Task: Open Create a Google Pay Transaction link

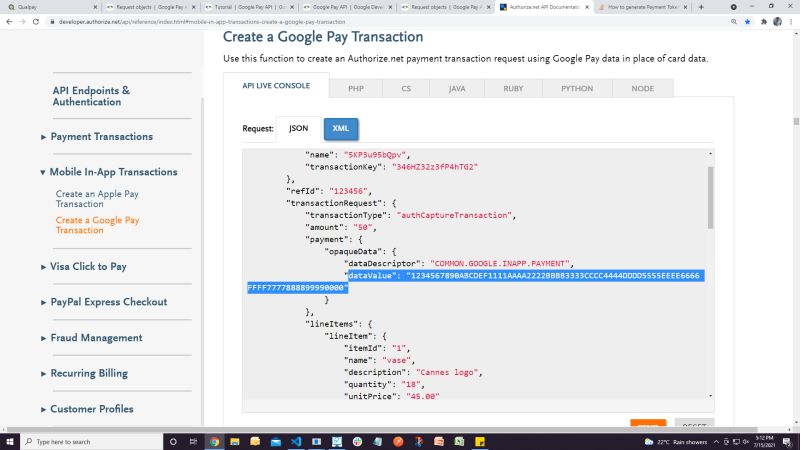Action: point(97,225)
